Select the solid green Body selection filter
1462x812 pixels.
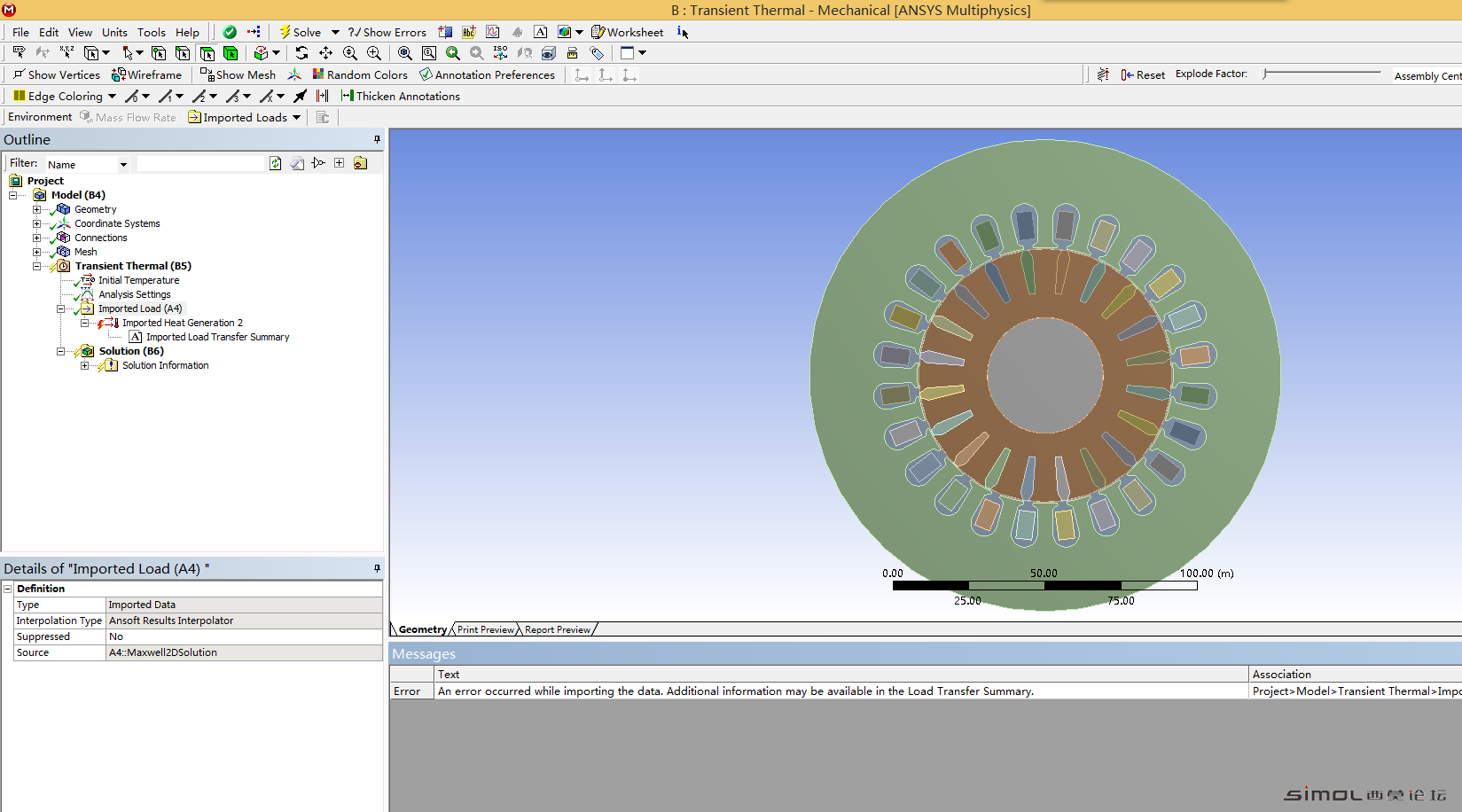pyautogui.click(x=231, y=53)
